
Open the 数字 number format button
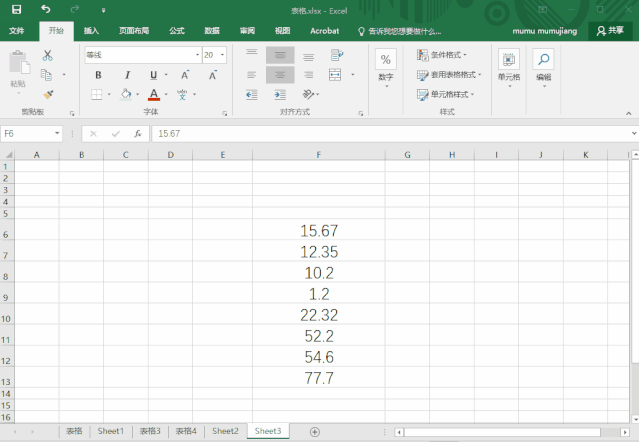[386, 68]
